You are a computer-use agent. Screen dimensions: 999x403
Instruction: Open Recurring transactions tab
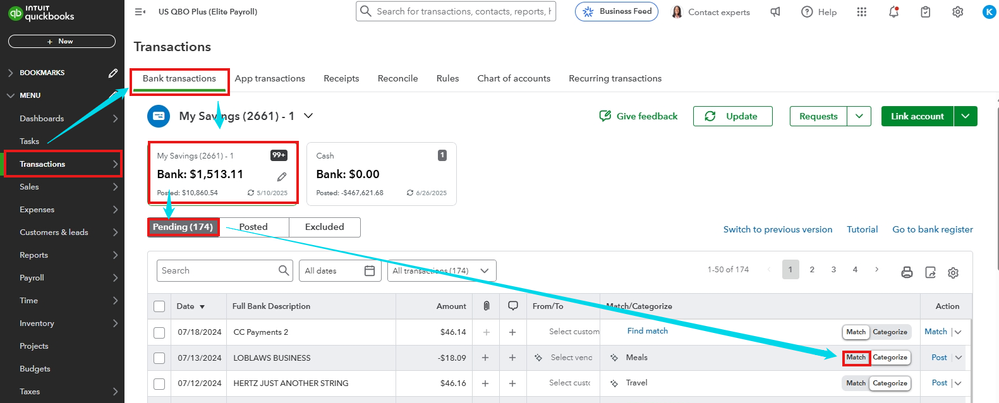[615, 79]
